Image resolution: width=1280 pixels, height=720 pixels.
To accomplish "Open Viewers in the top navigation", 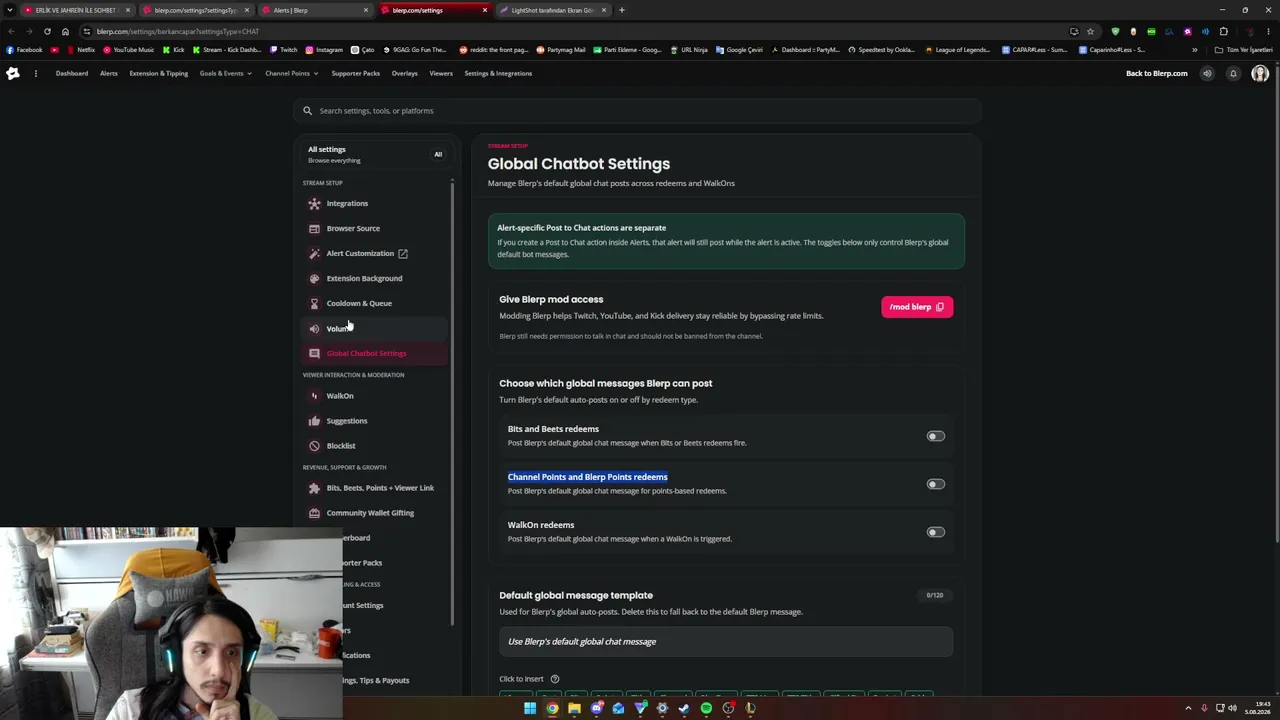I will [x=441, y=73].
